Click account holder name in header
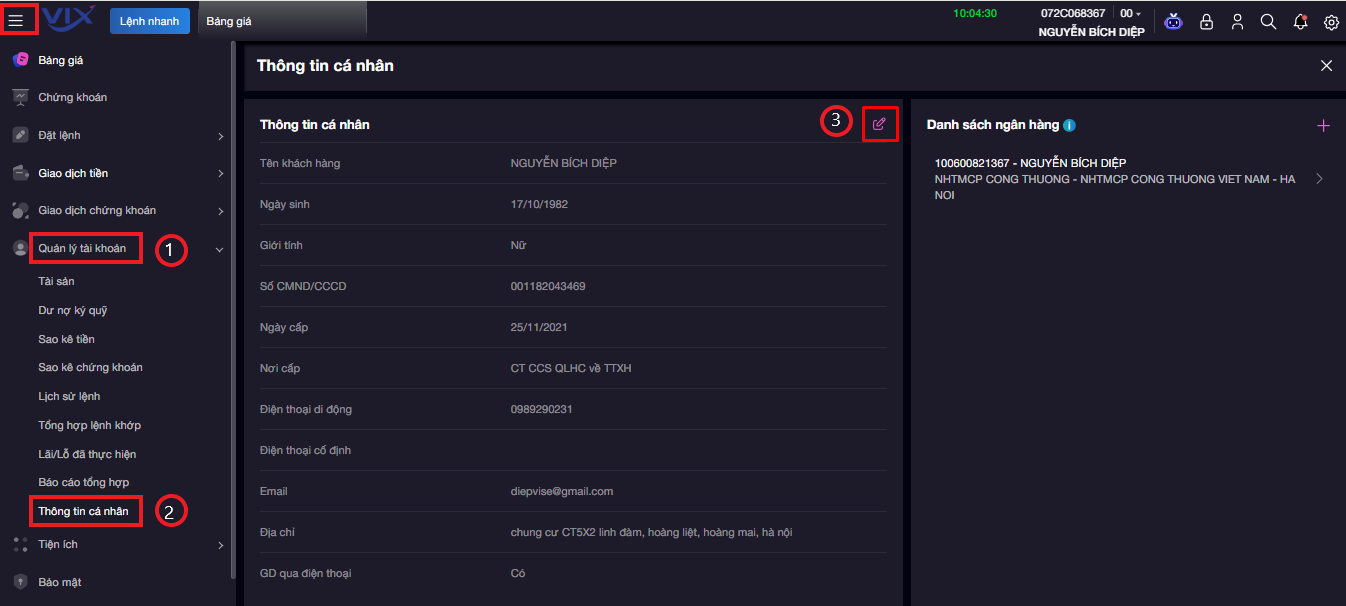1346x606 pixels. (1092, 32)
